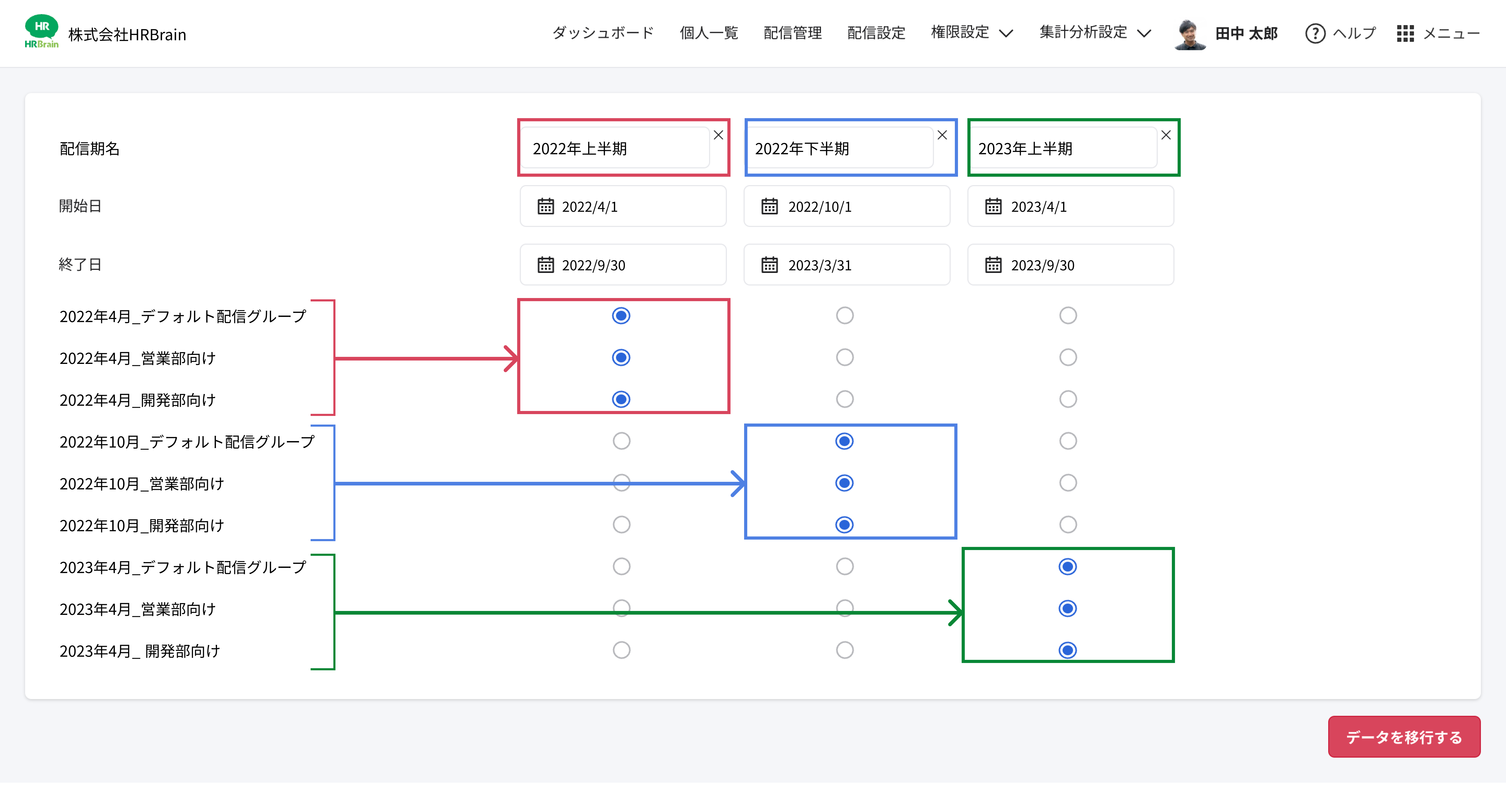1506x812 pixels.
Task: Click the 2023年4月_営業部向け group label
Action: tap(137, 609)
